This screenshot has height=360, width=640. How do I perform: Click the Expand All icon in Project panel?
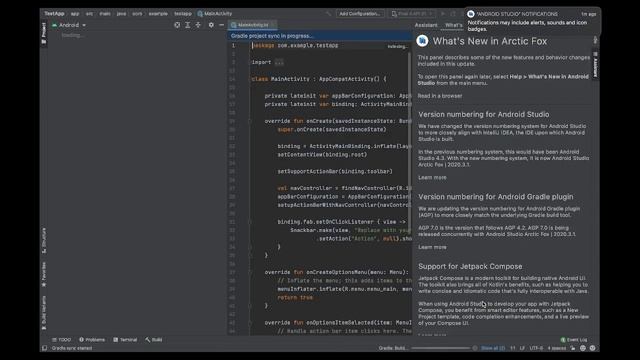pos(188,25)
